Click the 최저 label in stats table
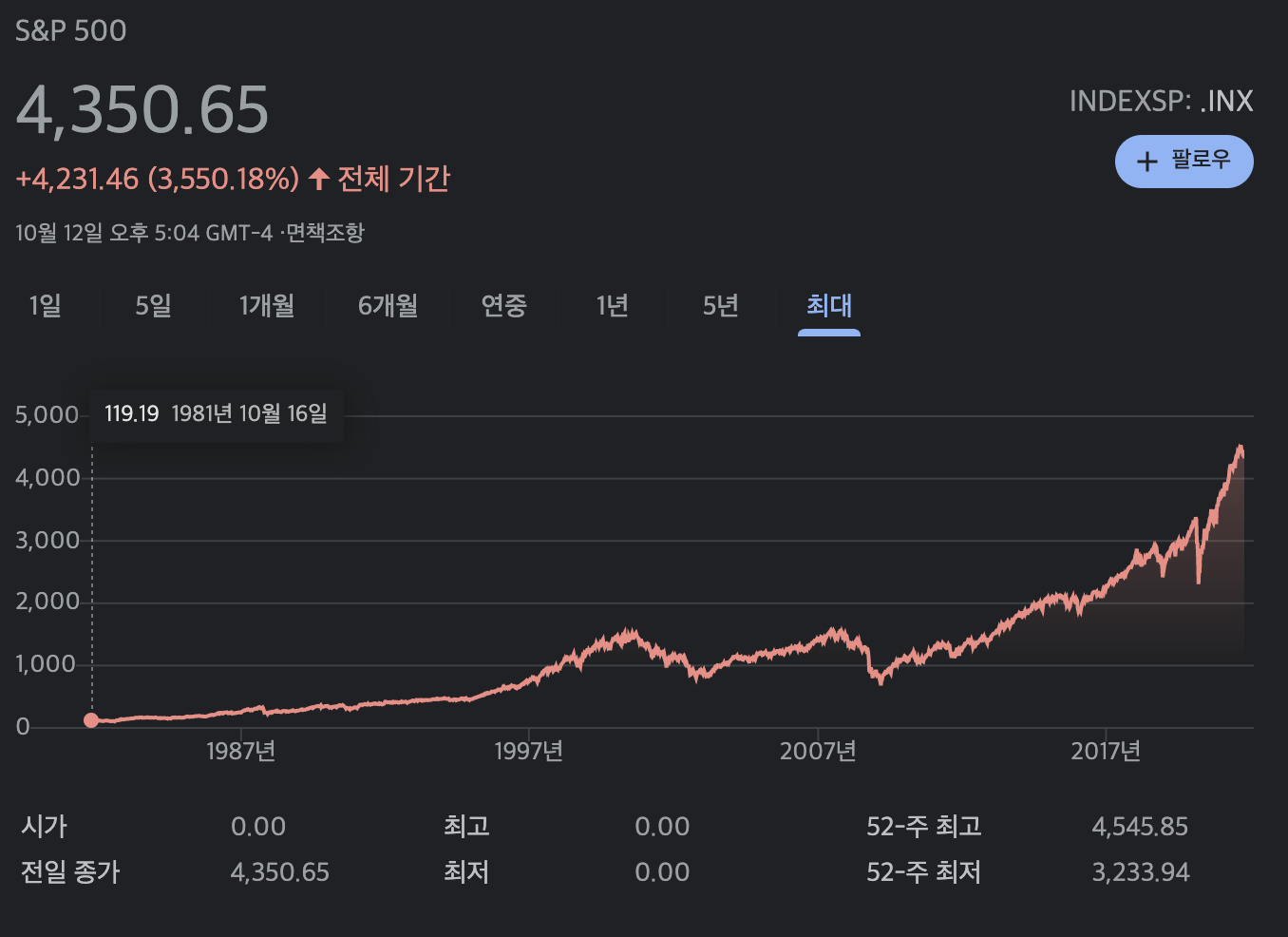The height and width of the screenshot is (937, 1288). click(466, 872)
